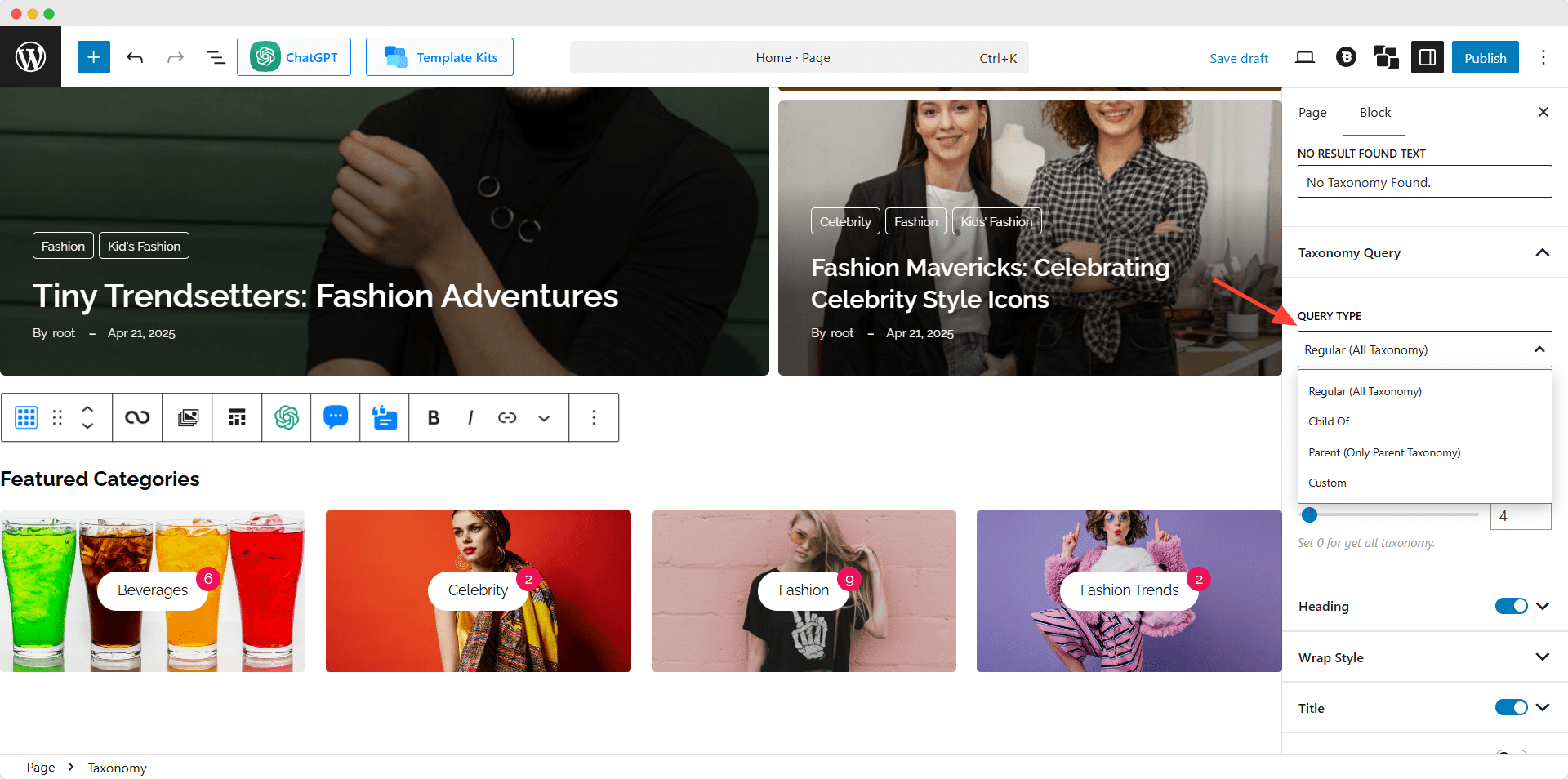Toggle the Heading switch
Image resolution: width=1568 pixels, height=779 pixels.
click(1511, 606)
